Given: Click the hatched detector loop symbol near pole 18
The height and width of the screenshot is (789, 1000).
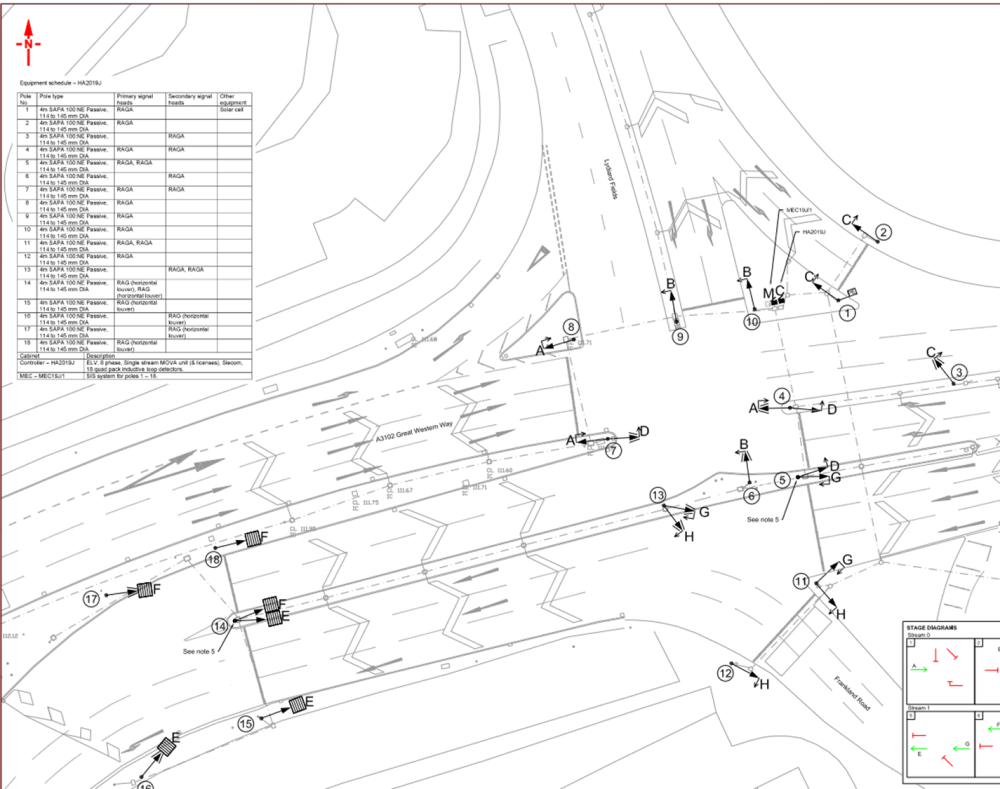Looking at the screenshot, I should 251,540.
